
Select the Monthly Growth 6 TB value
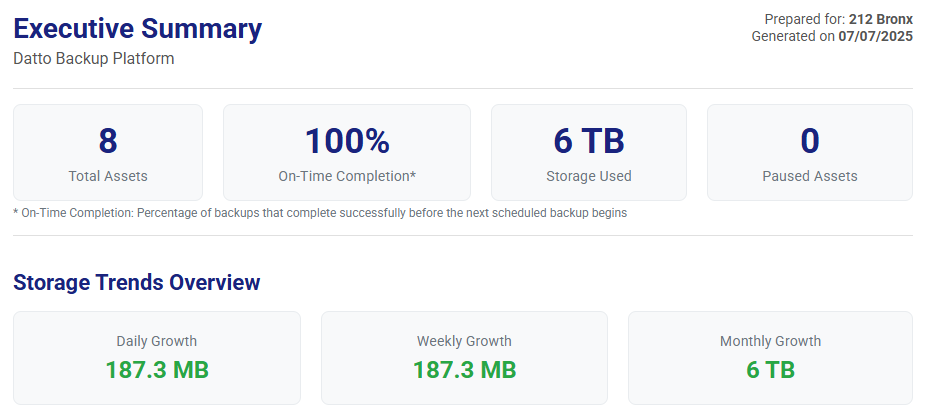pos(770,370)
